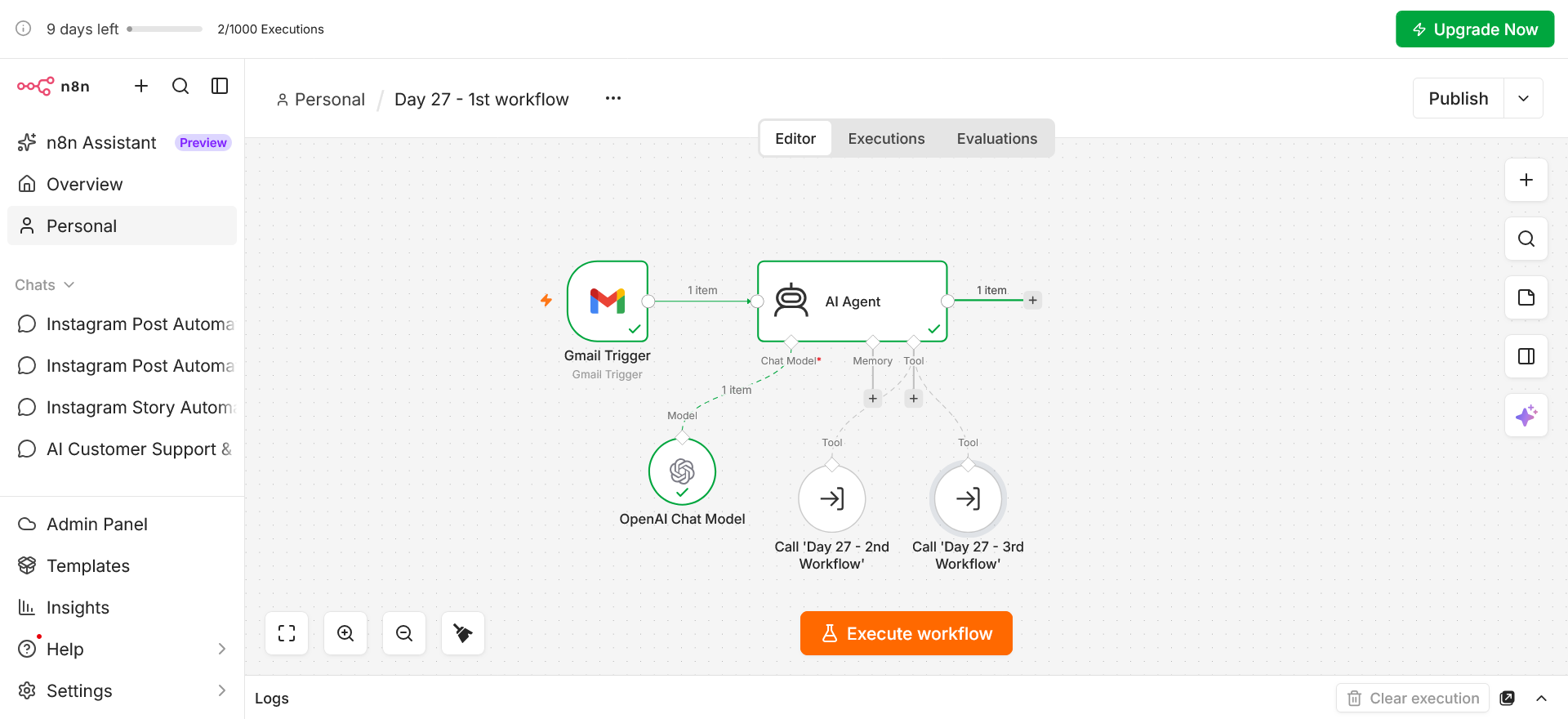Image resolution: width=1568 pixels, height=719 pixels.
Task: Click the Execute workflow button
Action: tap(906, 633)
